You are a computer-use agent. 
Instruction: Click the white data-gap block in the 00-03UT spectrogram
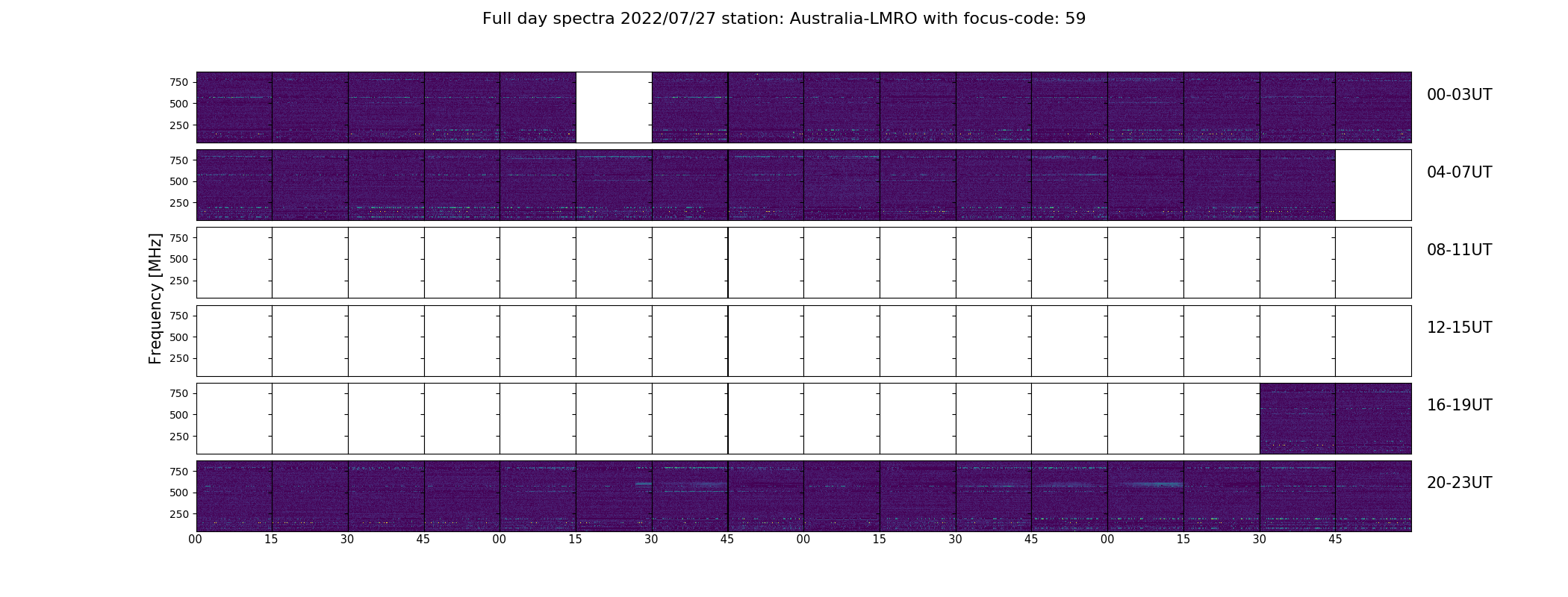pyautogui.click(x=614, y=107)
